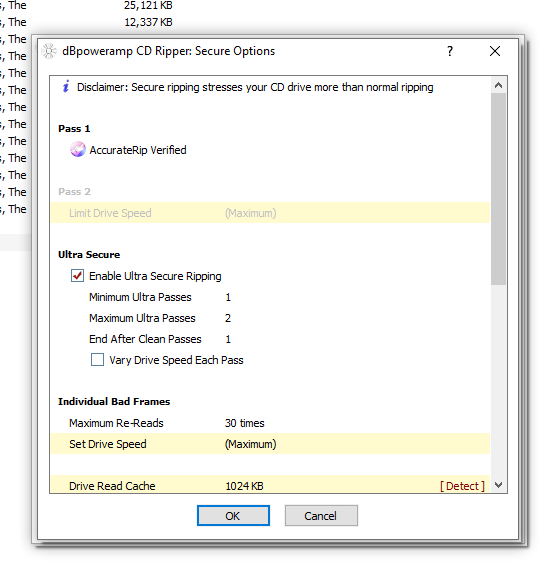Click the red Detect link

462,486
